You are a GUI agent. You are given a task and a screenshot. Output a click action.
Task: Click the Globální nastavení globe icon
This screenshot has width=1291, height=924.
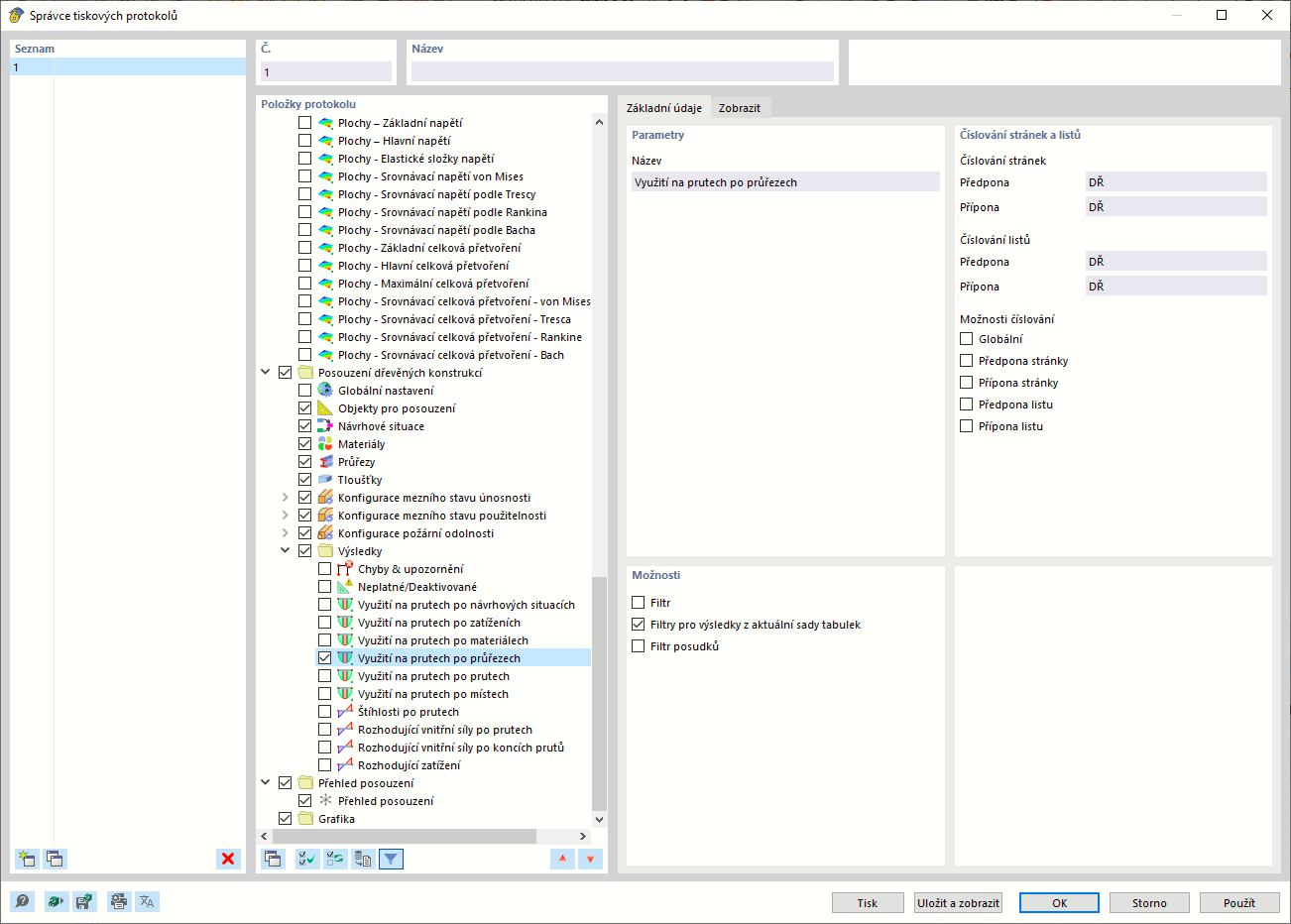[x=325, y=391]
